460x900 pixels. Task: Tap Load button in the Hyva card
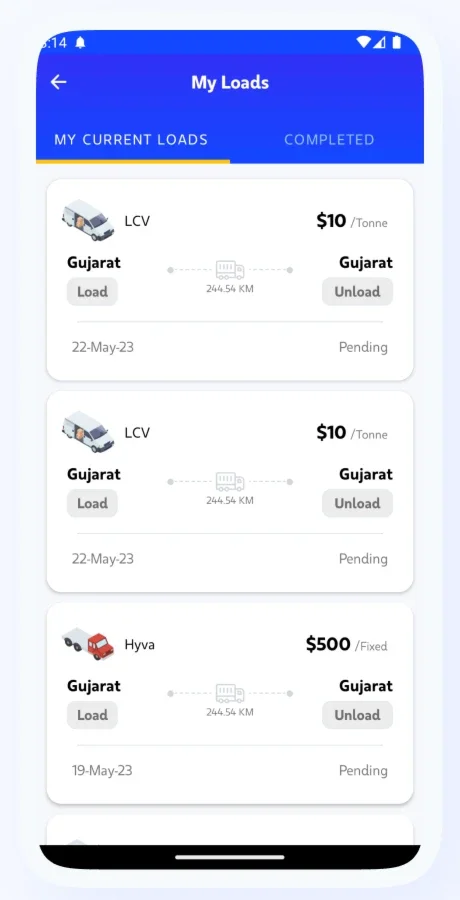[x=92, y=715]
